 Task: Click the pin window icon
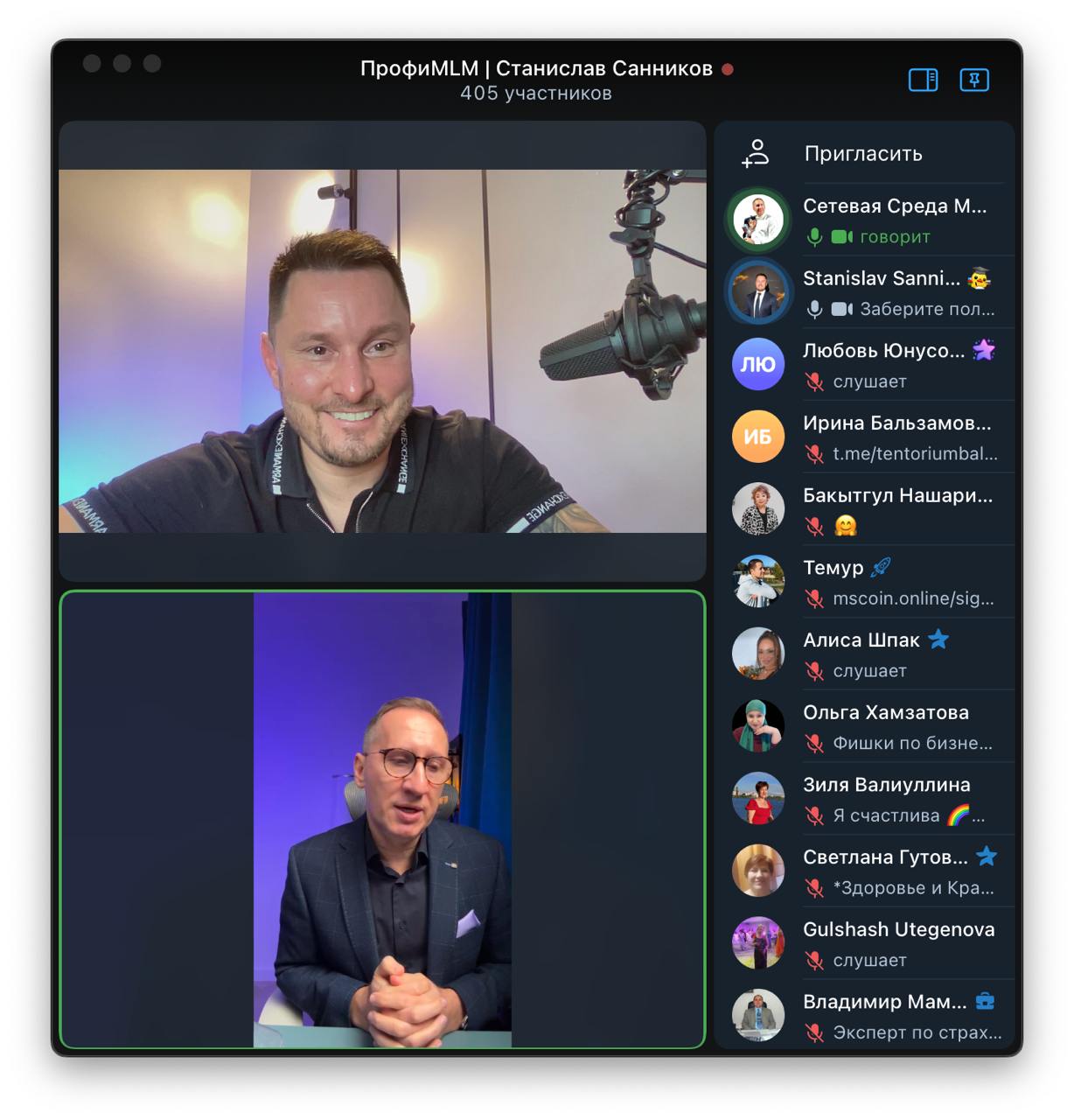pos(973,80)
